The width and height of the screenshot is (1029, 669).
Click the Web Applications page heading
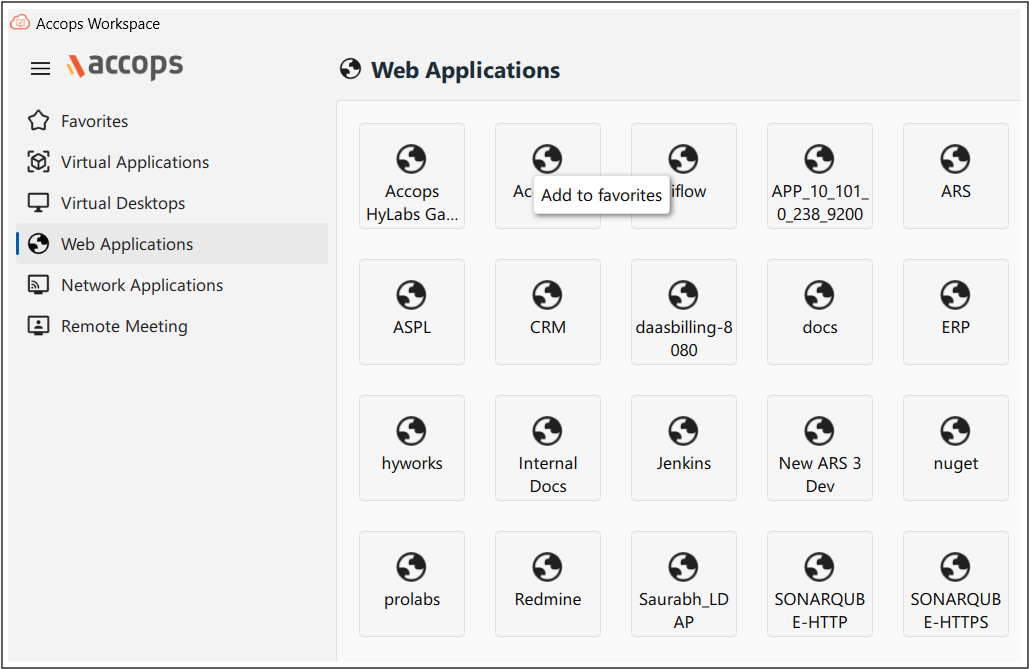465,70
